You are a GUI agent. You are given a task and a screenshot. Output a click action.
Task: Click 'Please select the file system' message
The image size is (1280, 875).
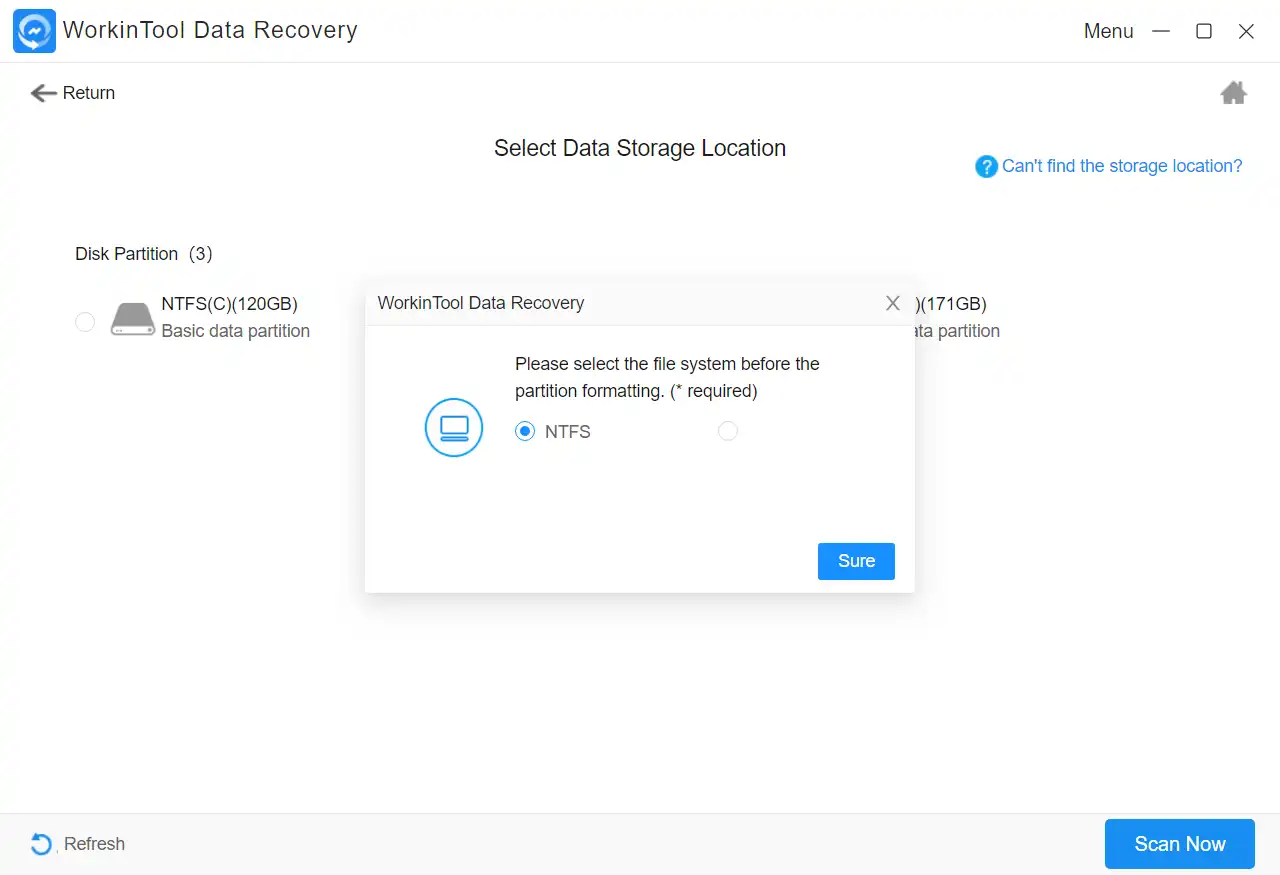coord(667,377)
